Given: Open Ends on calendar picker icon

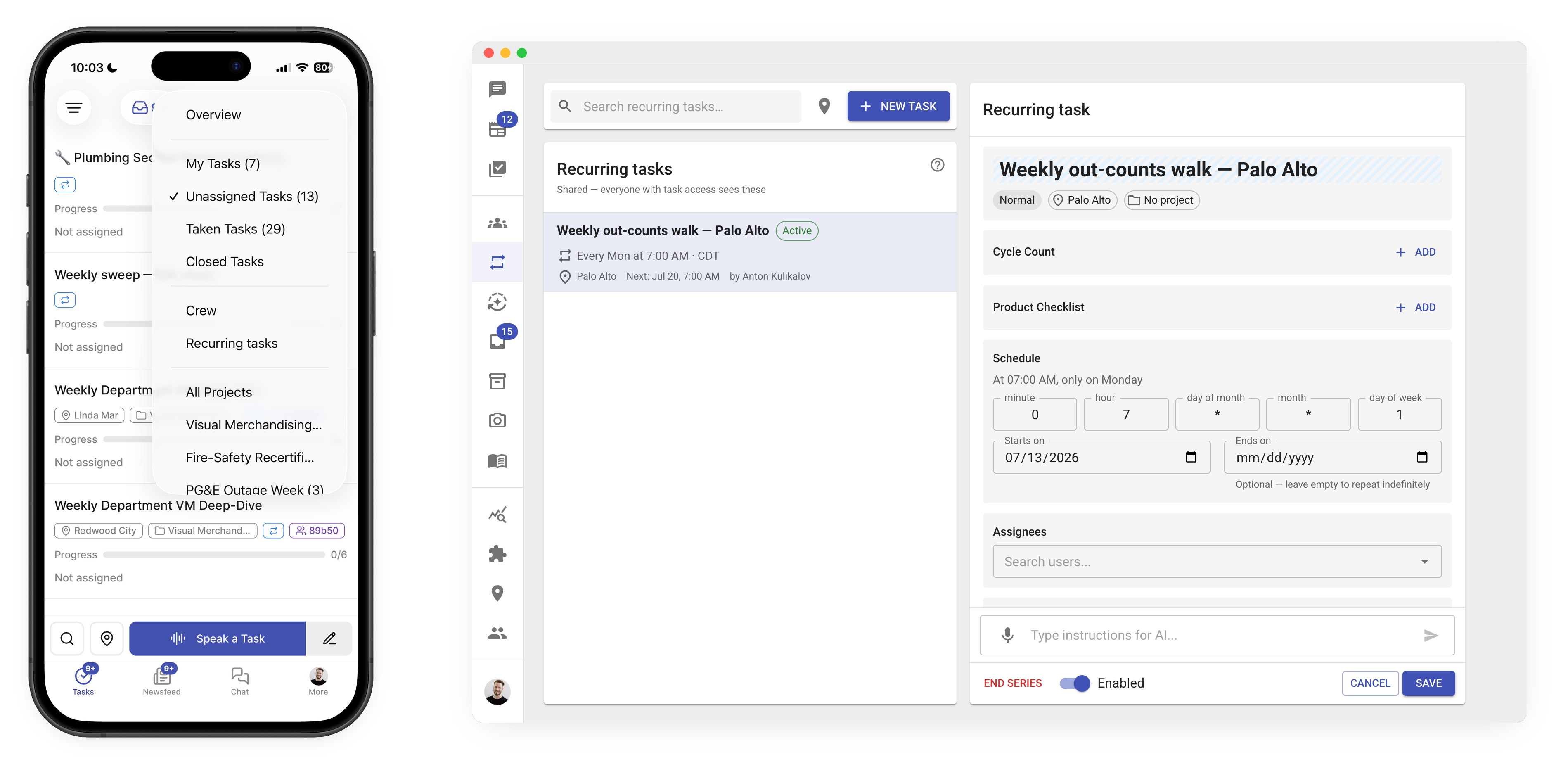Looking at the screenshot, I should click(1422, 457).
